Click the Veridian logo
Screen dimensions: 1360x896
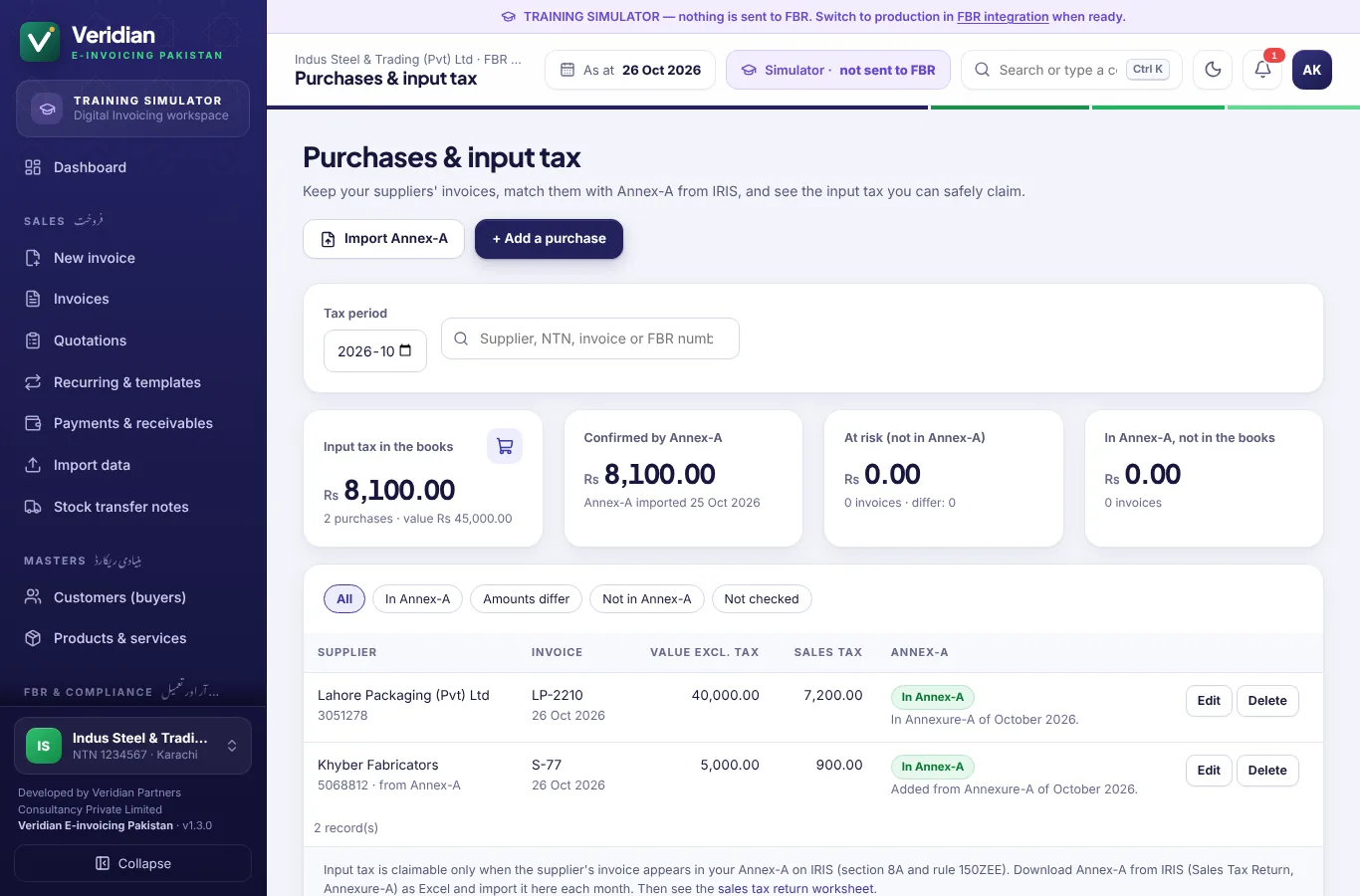[40, 42]
